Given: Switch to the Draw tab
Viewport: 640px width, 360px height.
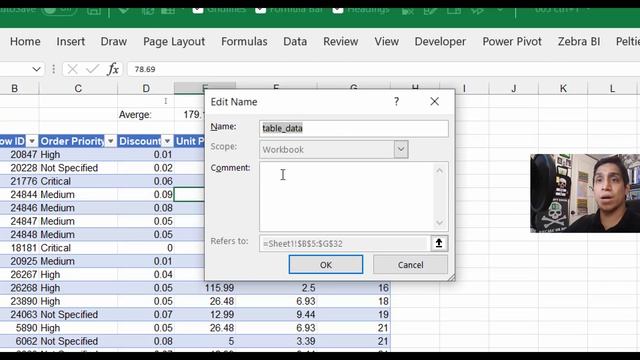Looking at the screenshot, I should pyautogui.click(x=114, y=41).
